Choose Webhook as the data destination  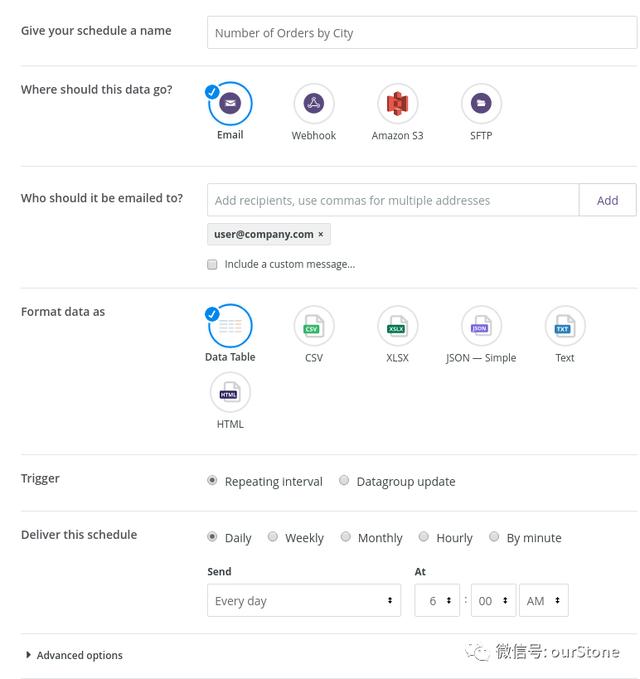tap(314, 103)
